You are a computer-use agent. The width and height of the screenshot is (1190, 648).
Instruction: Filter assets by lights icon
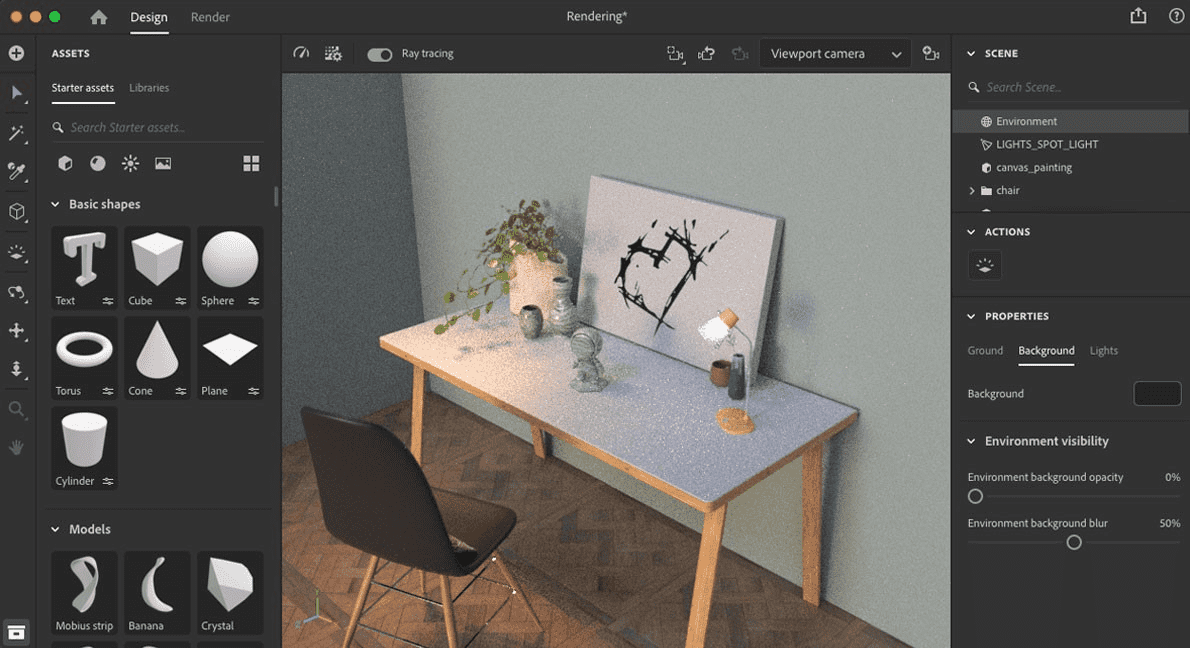tap(131, 163)
